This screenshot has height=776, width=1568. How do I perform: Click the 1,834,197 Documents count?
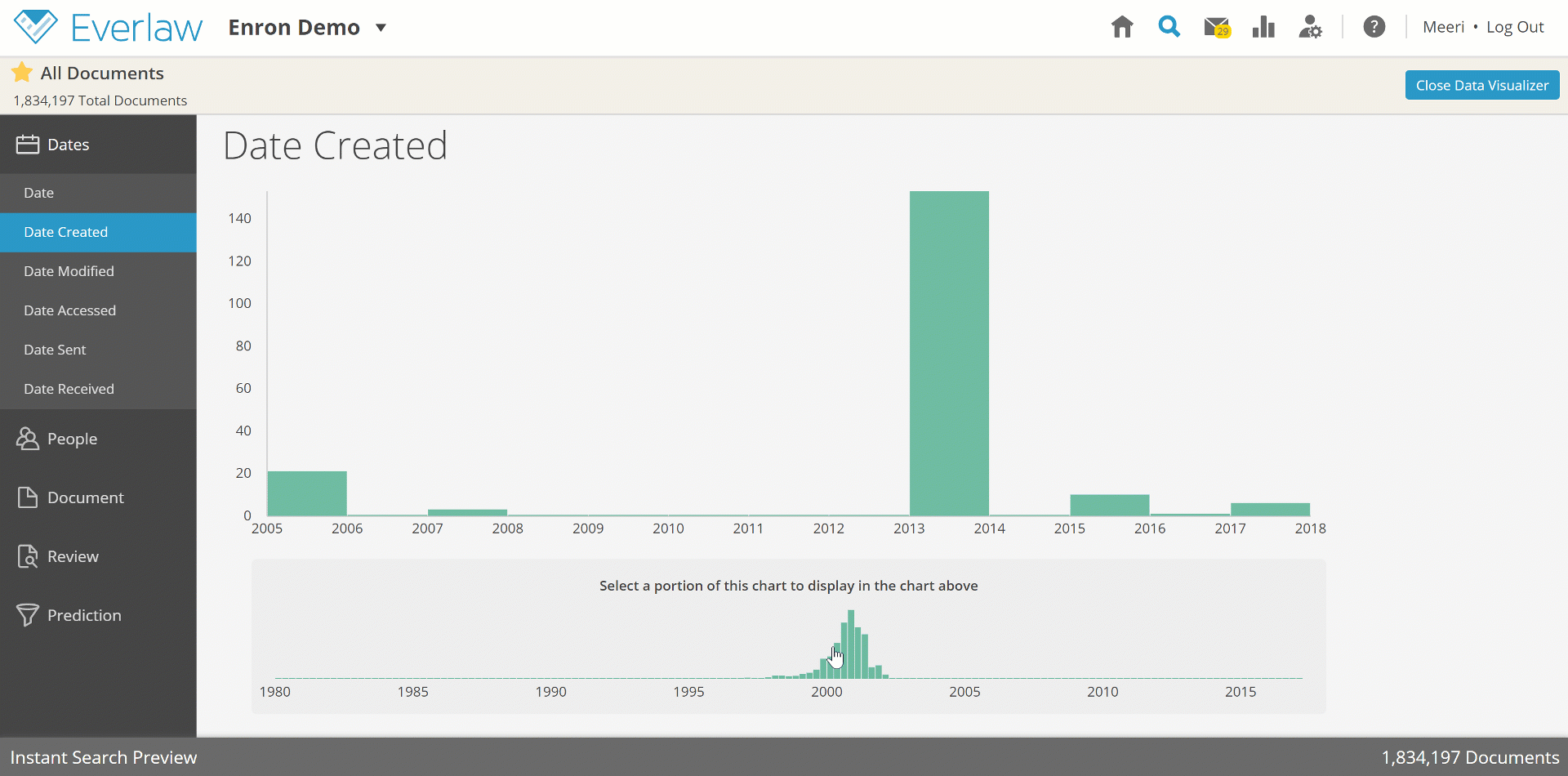click(x=1470, y=757)
